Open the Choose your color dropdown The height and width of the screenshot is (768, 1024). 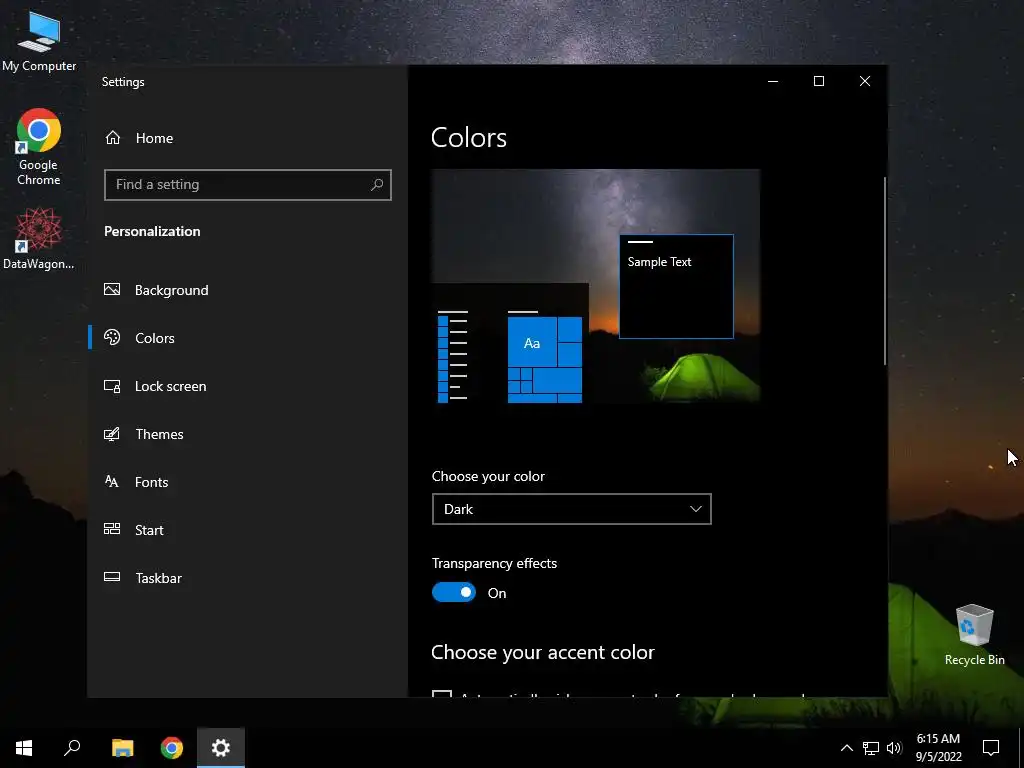[x=571, y=509]
